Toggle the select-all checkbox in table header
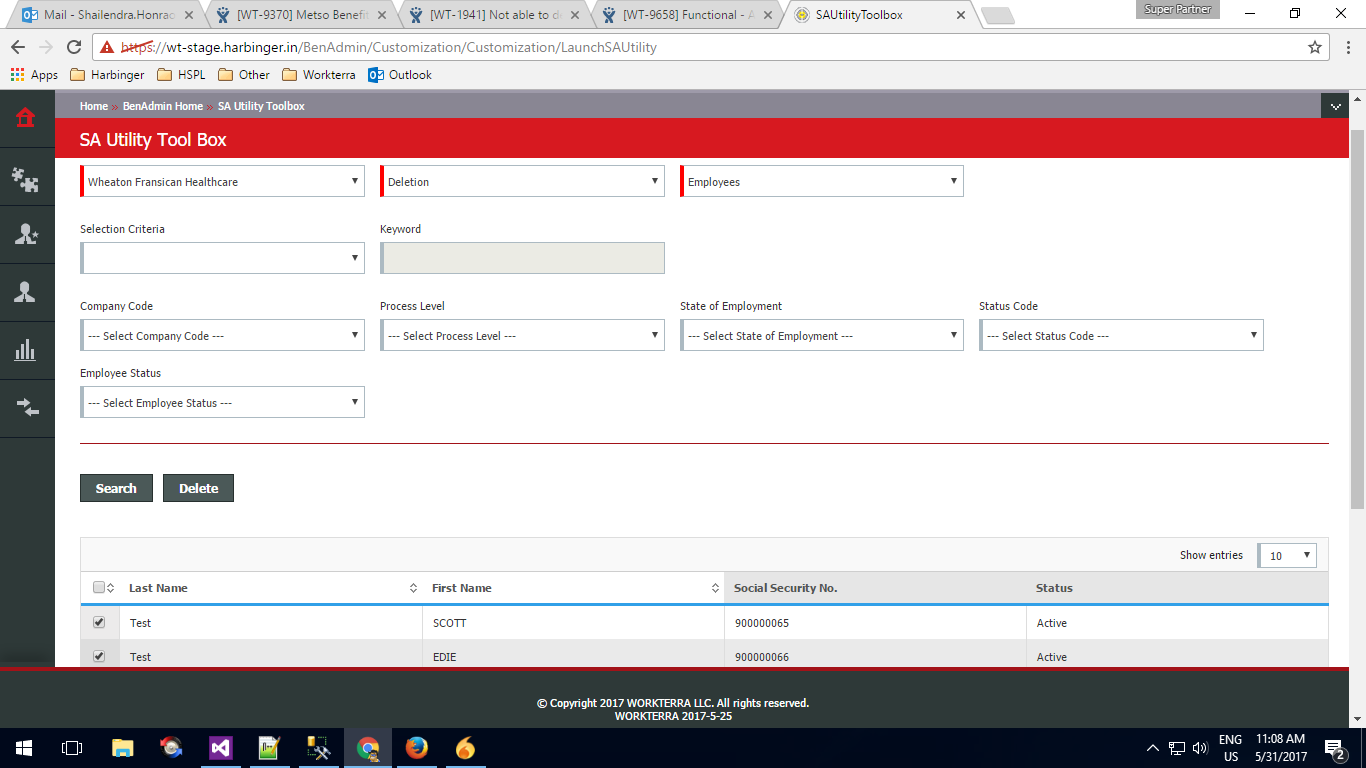 (x=99, y=588)
